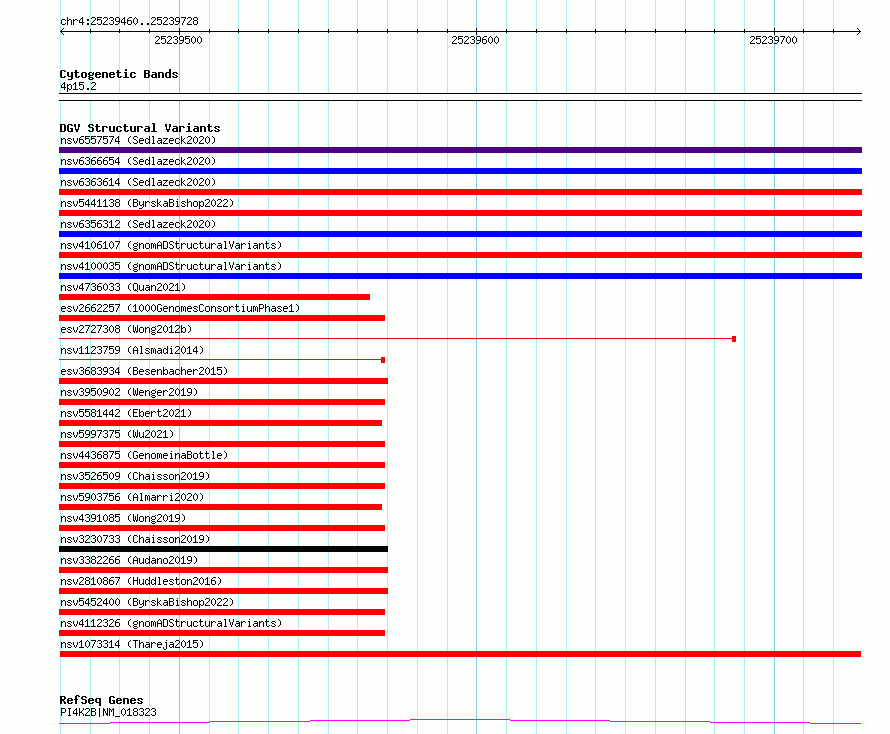Click the black bar of nsv3230733
Viewport: 890px width, 734px height.
(224, 549)
